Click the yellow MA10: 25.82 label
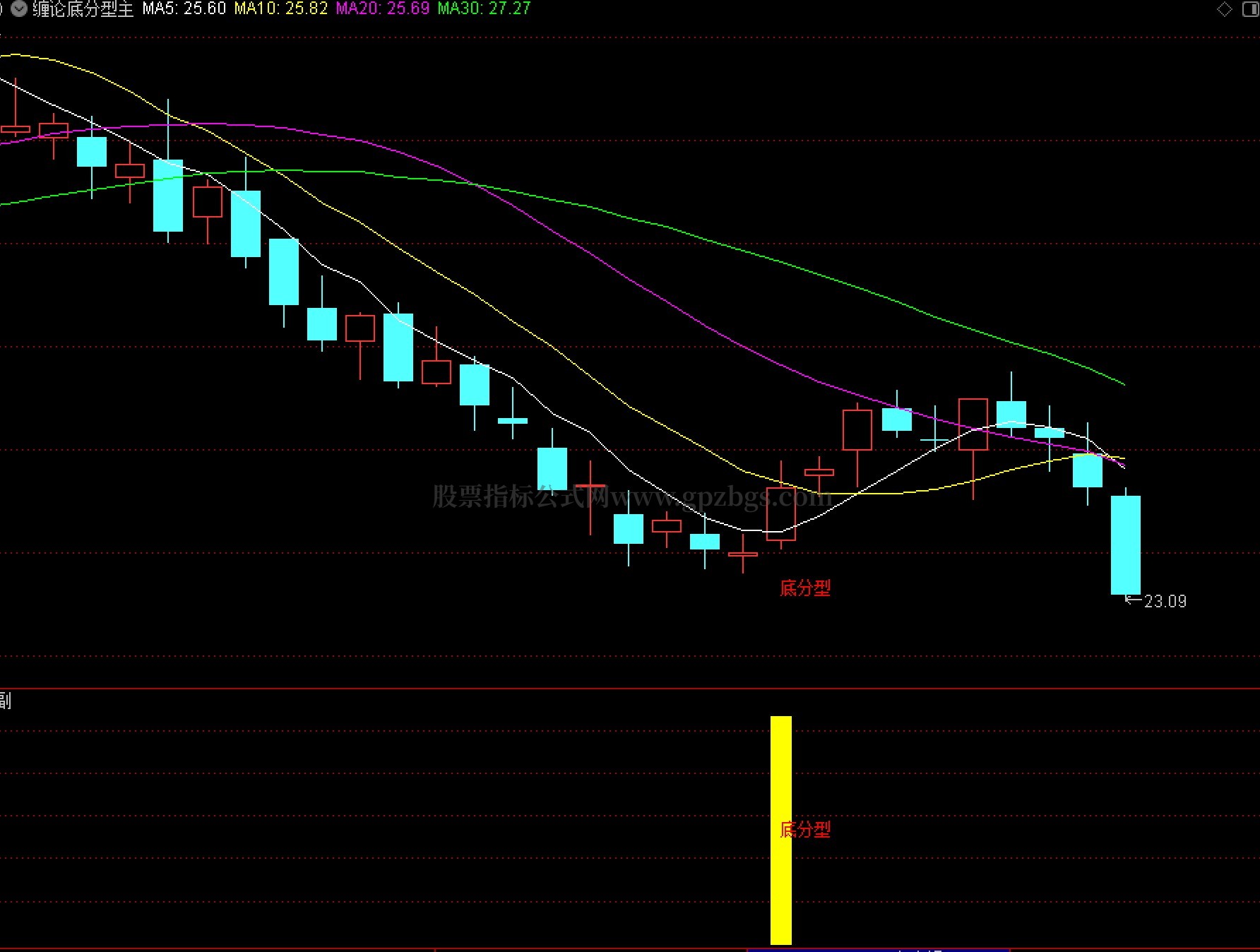The width and height of the screenshot is (1260, 952). pos(281,8)
